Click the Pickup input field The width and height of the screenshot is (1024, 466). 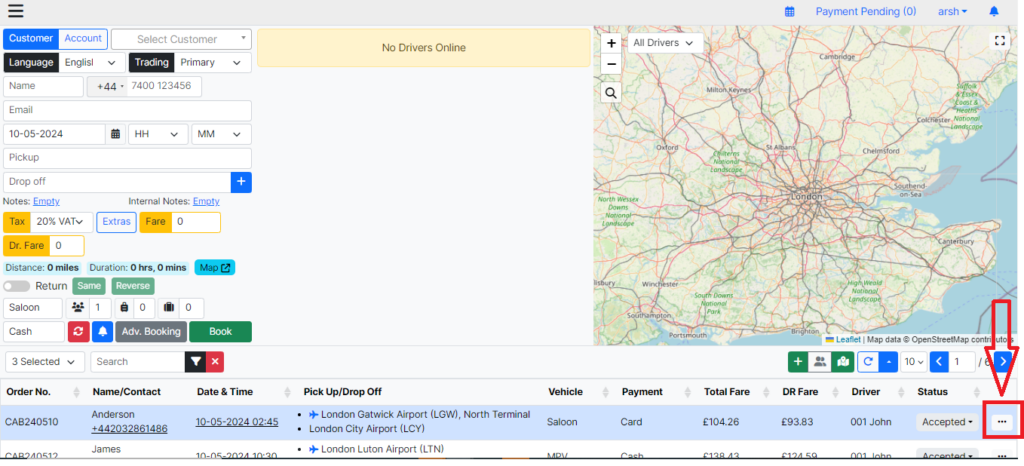[127, 158]
